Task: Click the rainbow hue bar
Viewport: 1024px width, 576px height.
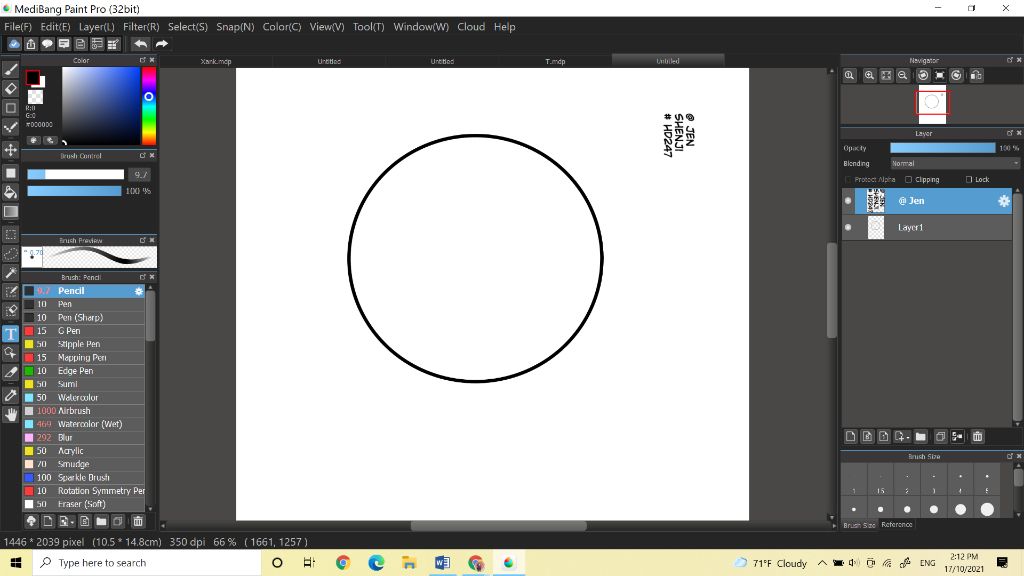Action: [149, 106]
